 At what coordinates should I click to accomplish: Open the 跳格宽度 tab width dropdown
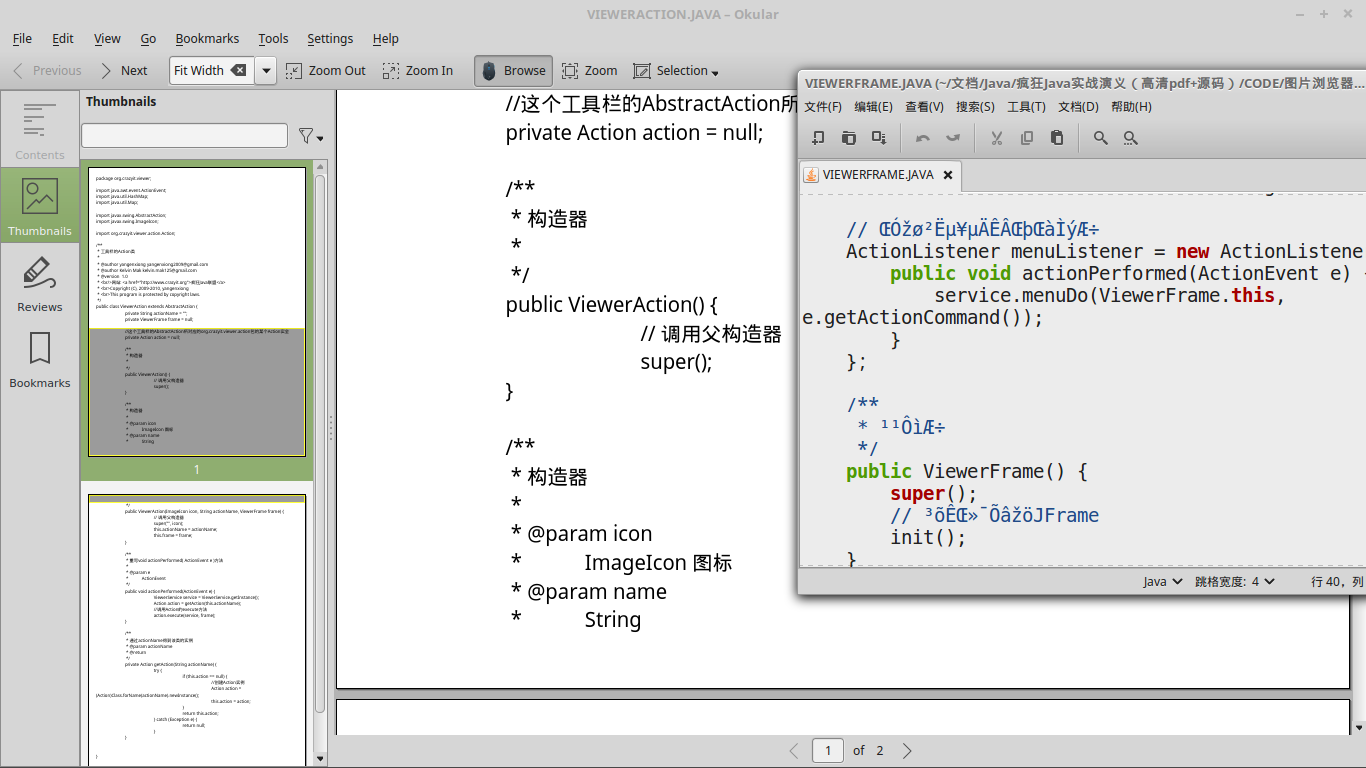point(1235,581)
